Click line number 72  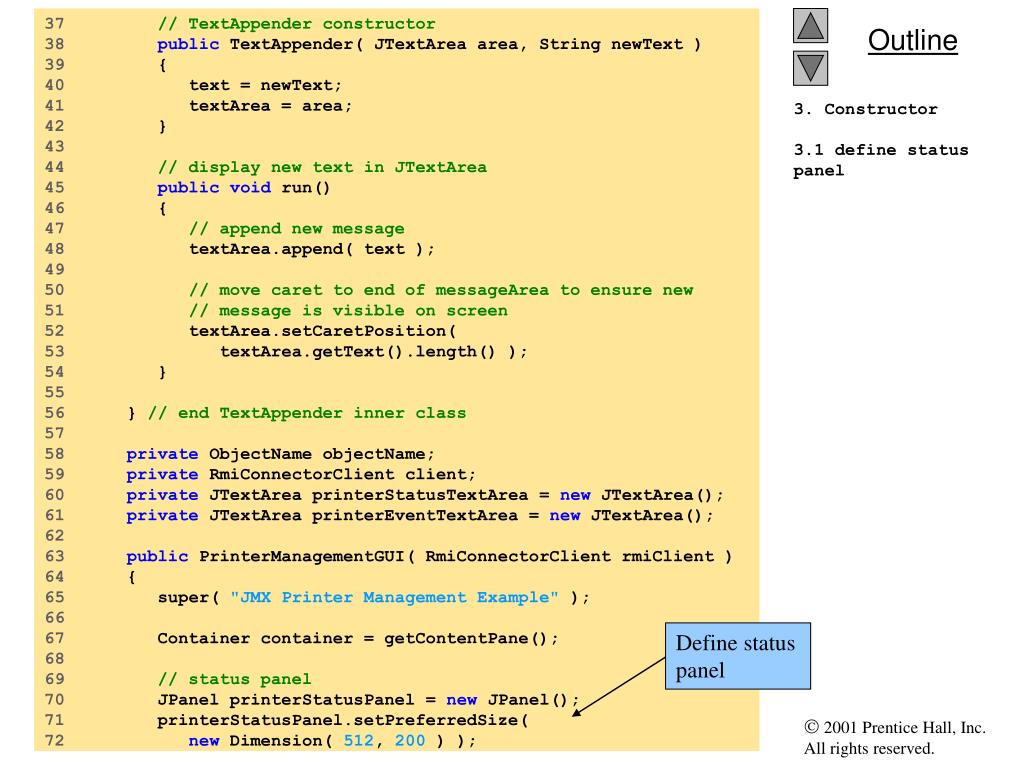[55, 741]
